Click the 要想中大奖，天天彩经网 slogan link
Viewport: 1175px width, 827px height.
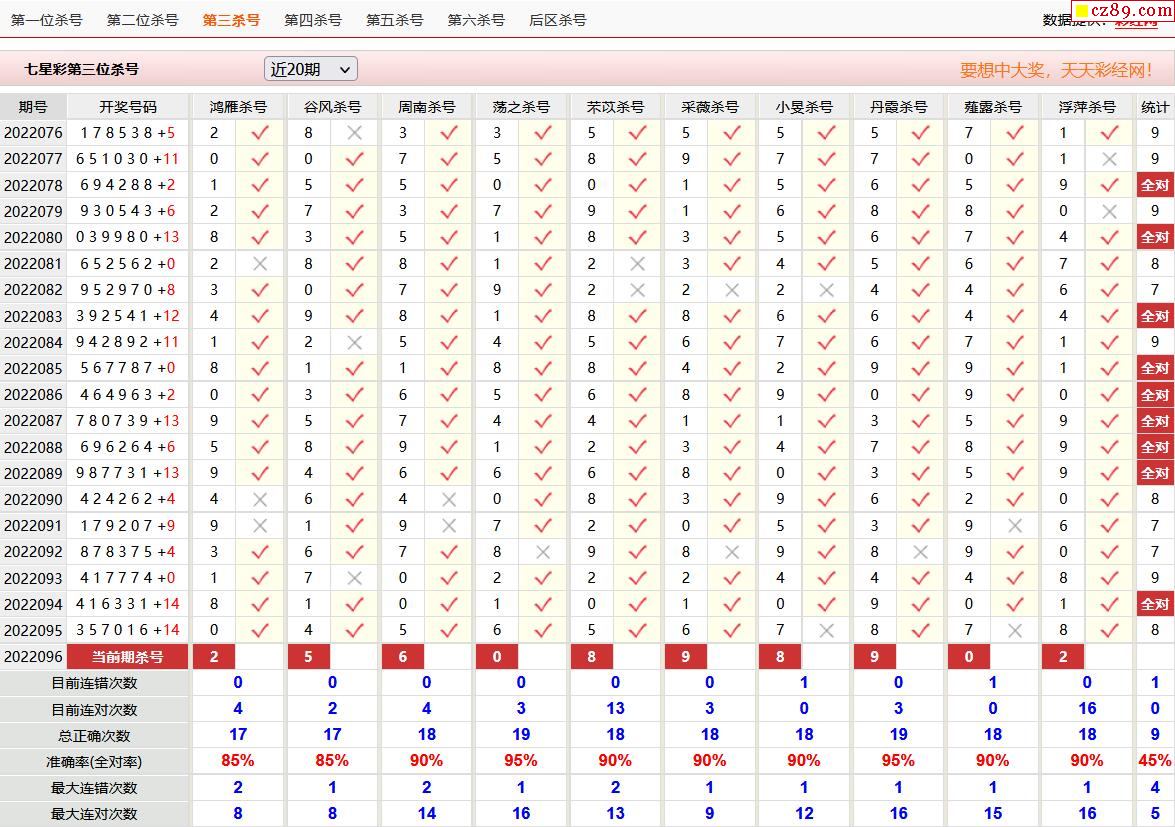coord(1057,70)
